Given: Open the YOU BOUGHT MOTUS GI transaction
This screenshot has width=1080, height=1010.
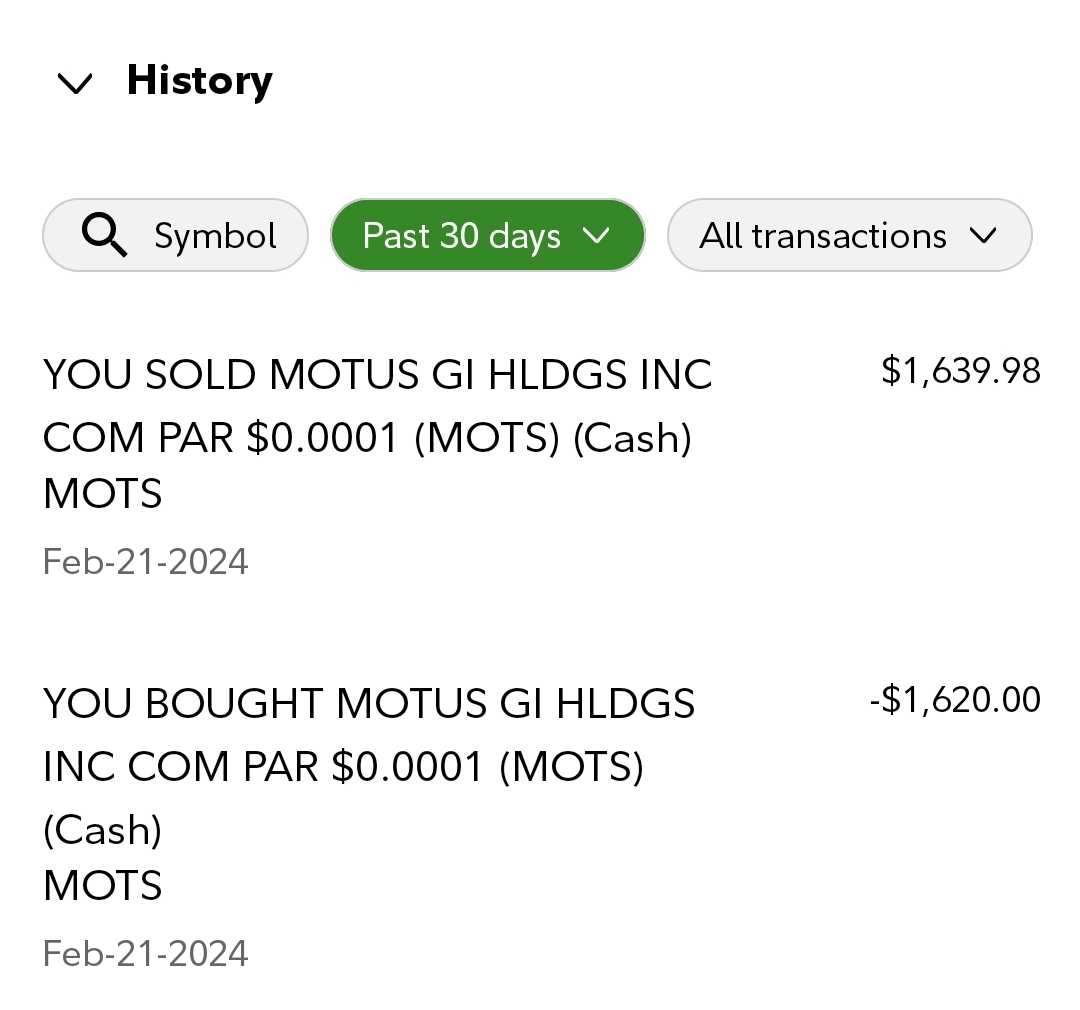Looking at the screenshot, I should coord(368,704).
